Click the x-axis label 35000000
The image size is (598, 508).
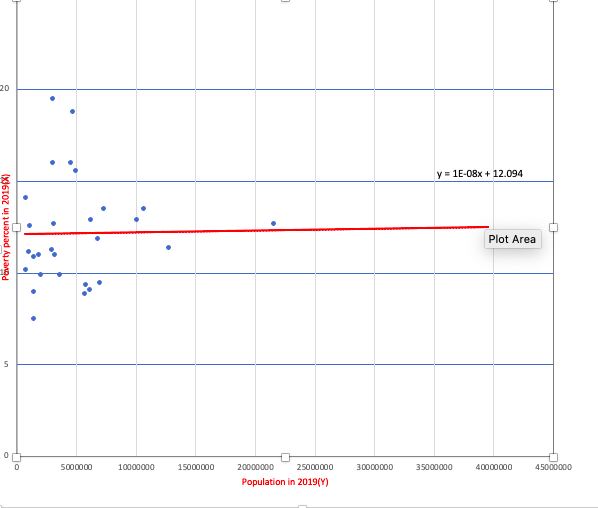pyautogui.click(x=434, y=467)
